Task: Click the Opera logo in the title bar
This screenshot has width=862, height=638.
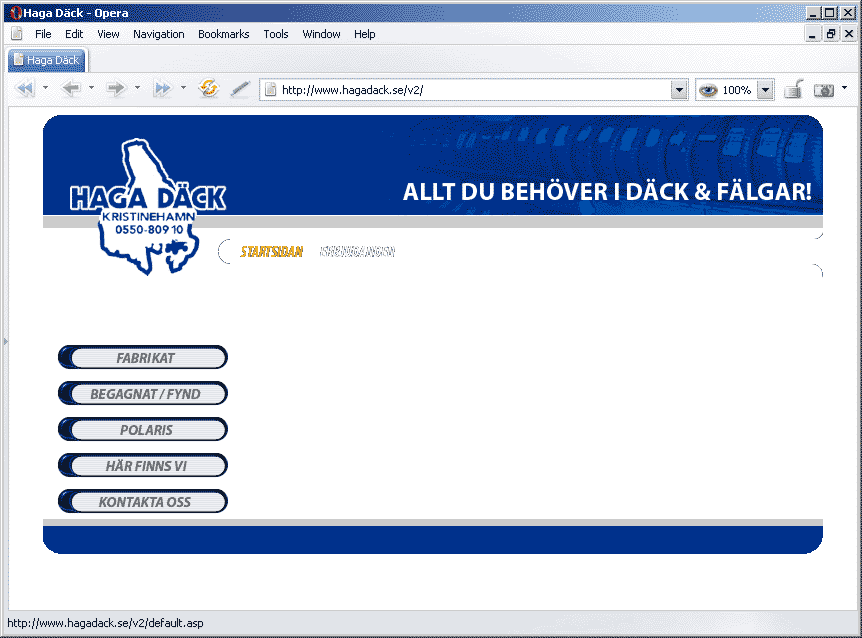Action: click(15, 13)
